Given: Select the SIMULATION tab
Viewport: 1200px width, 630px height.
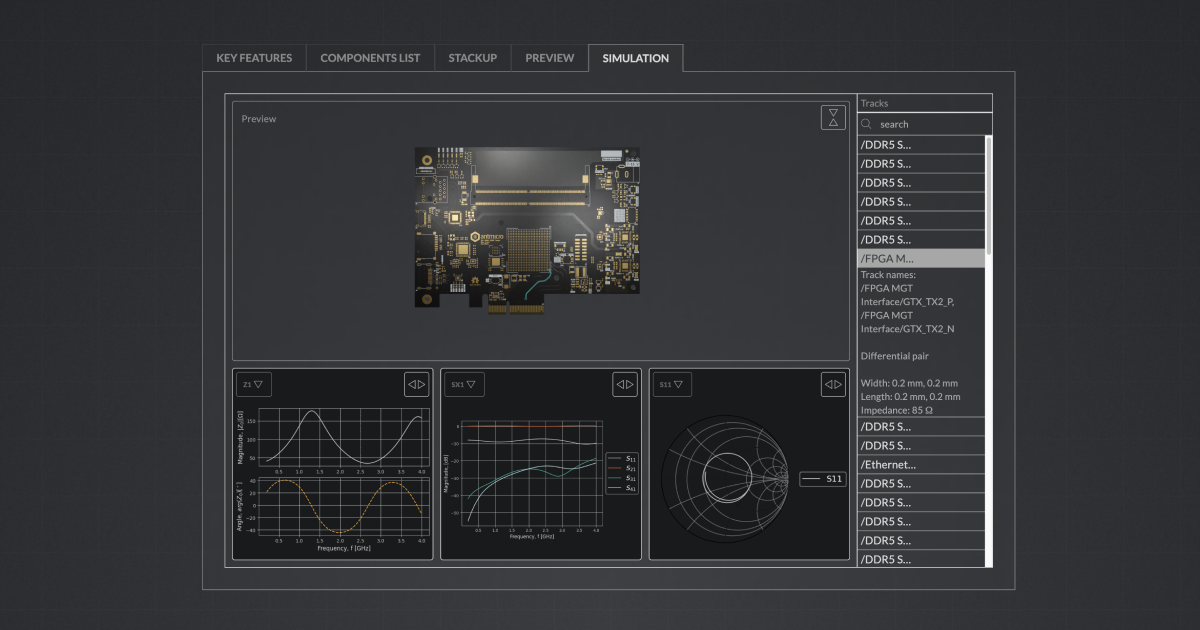Looking at the screenshot, I should click(x=636, y=58).
